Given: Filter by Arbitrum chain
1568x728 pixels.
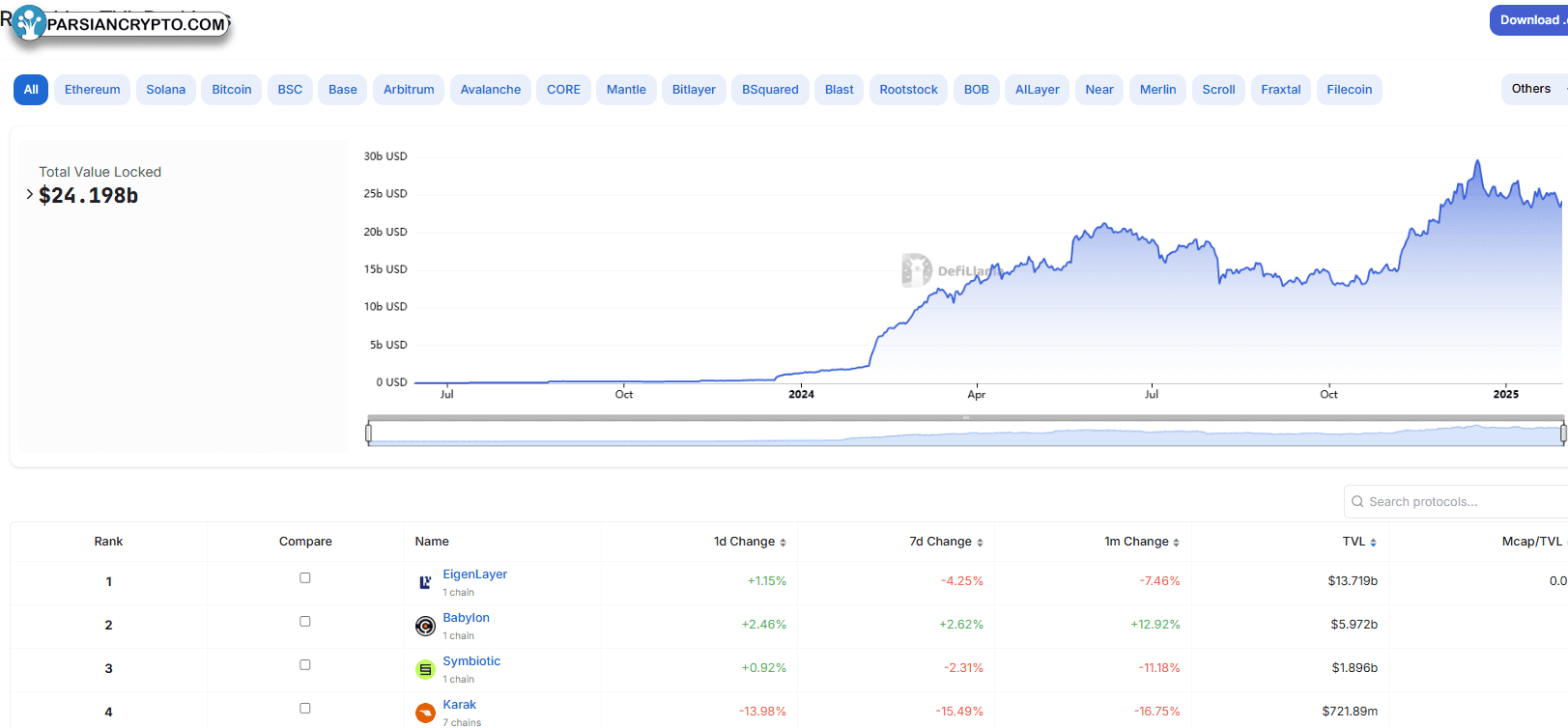Looking at the screenshot, I should (409, 90).
